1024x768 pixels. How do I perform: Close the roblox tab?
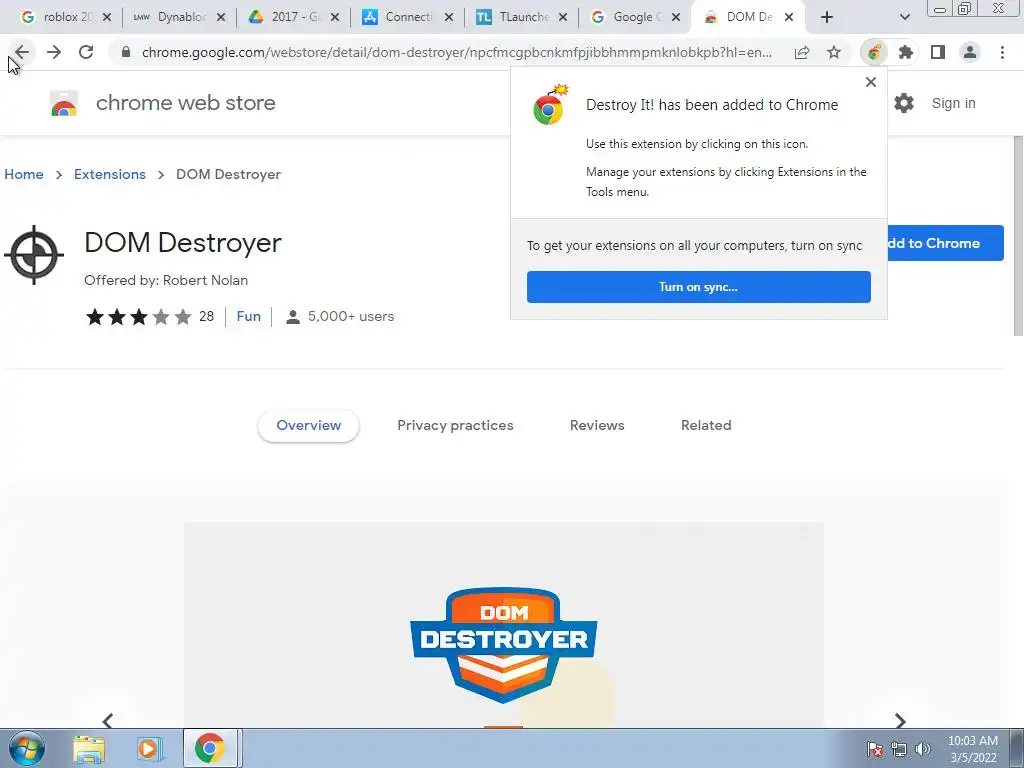click(x=107, y=18)
